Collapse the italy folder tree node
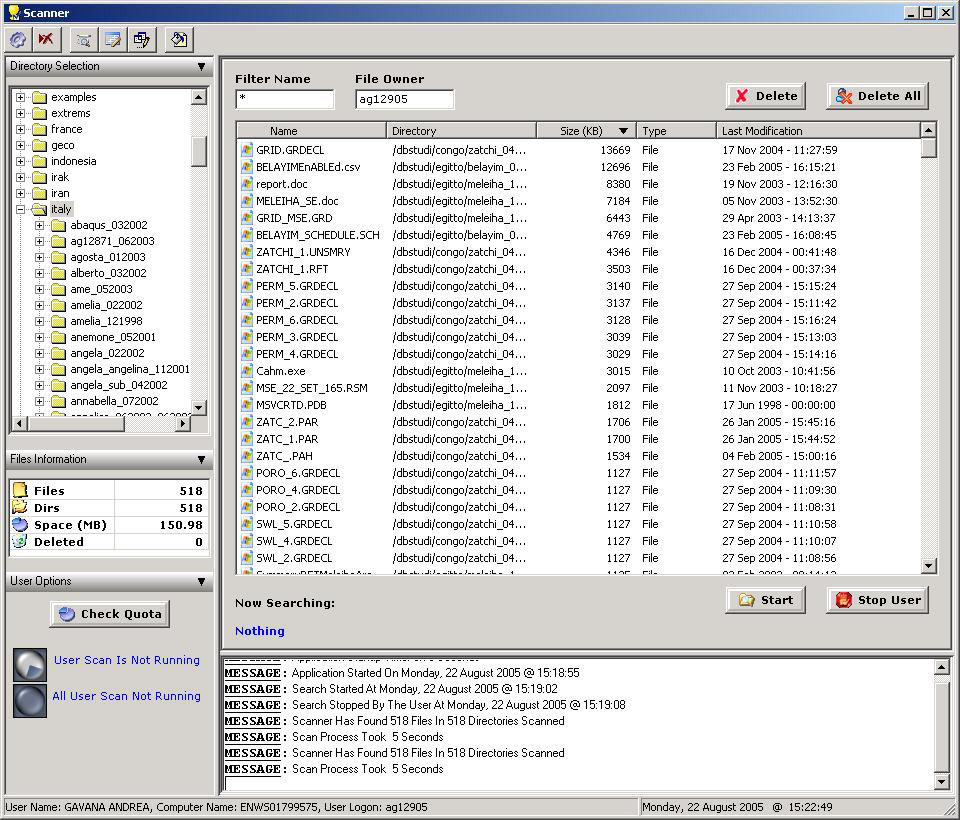The width and height of the screenshot is (960, 820). (x=20, y=209)
